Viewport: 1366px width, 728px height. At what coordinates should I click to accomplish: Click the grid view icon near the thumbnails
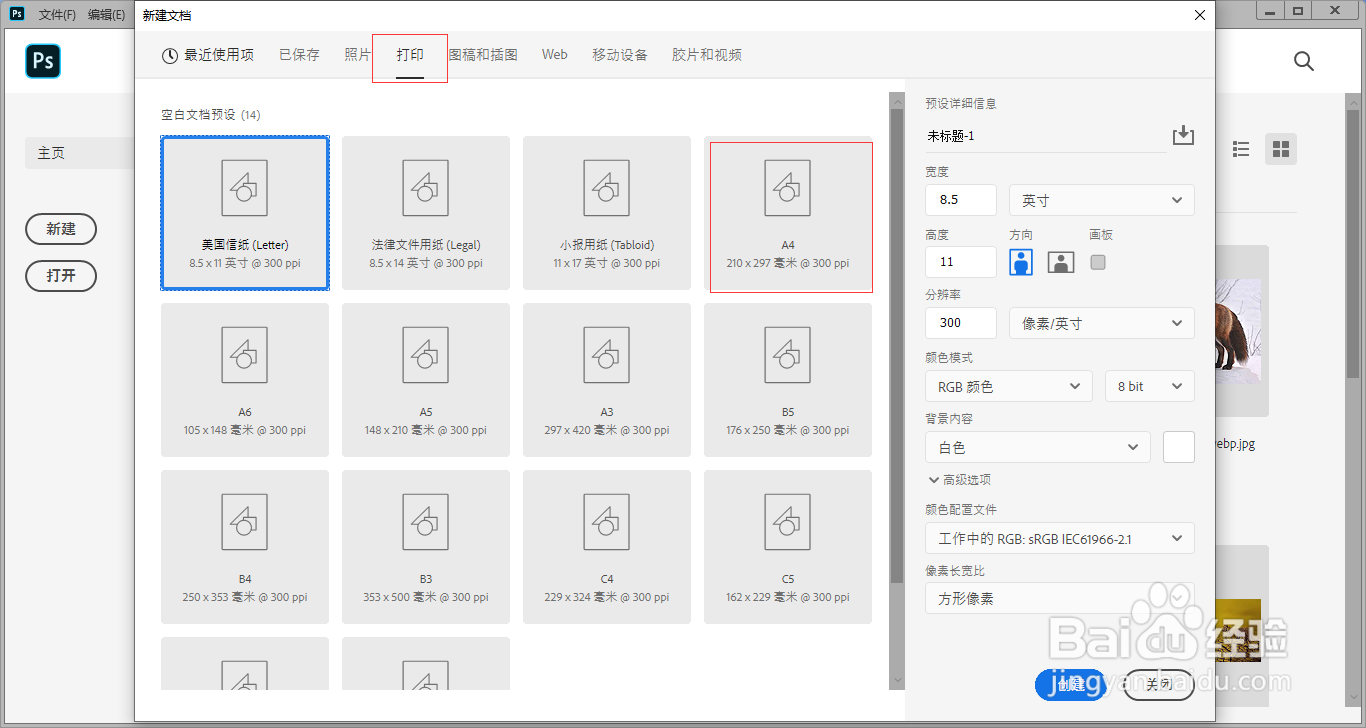(x=1281, y=148)
